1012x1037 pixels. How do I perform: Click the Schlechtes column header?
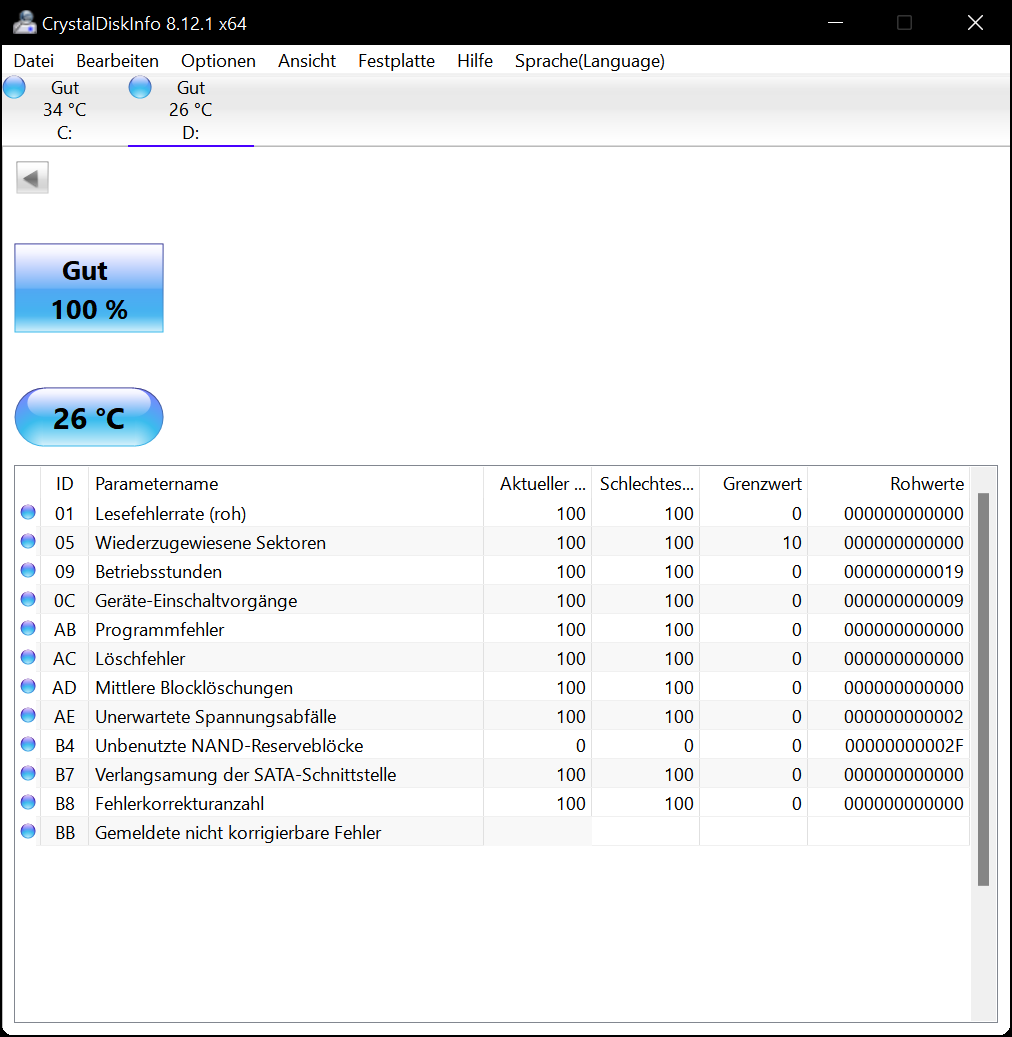point(646,483)
